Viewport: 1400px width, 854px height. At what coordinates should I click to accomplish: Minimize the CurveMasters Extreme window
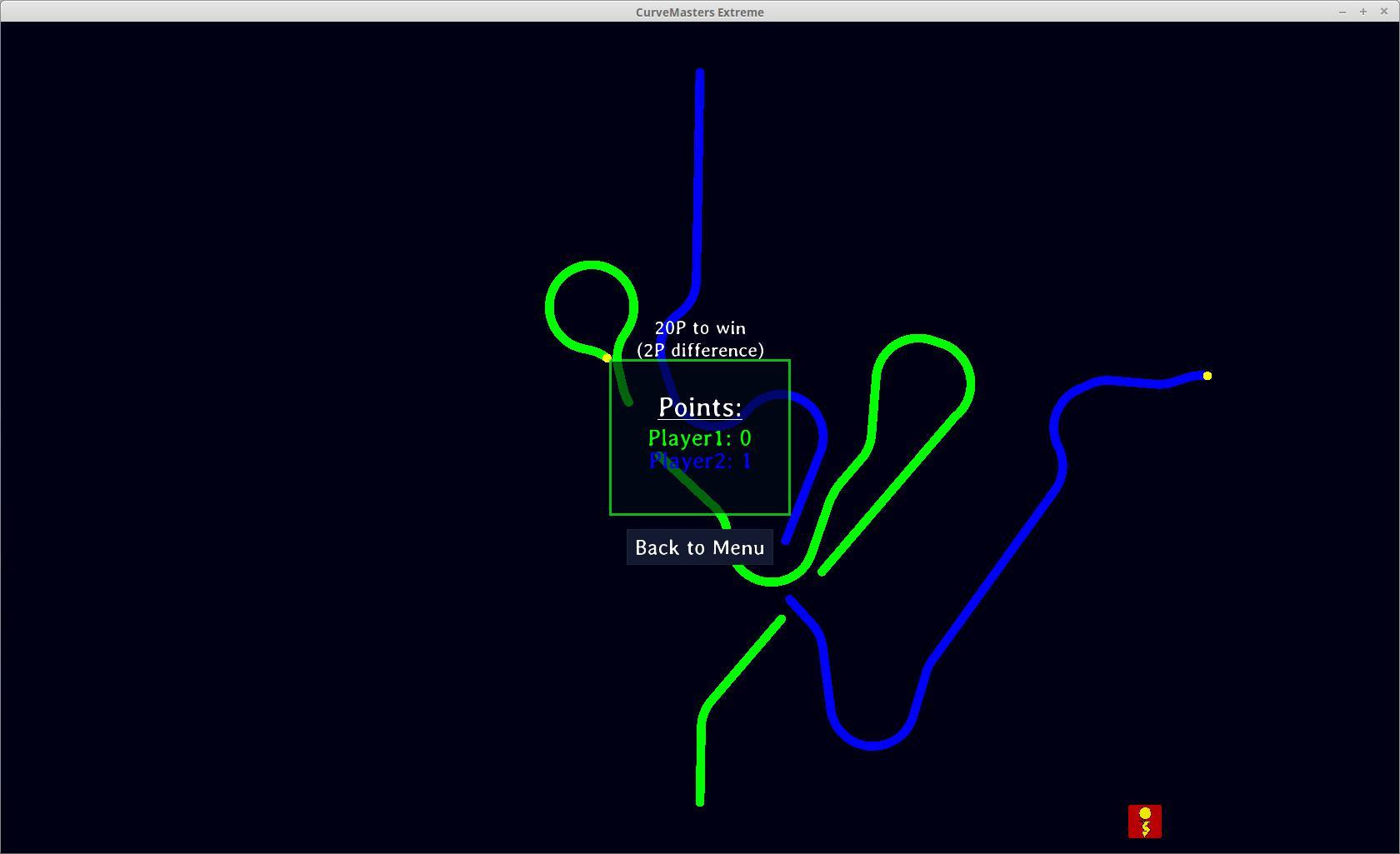pyautogui.click(x=1342, y=12)
